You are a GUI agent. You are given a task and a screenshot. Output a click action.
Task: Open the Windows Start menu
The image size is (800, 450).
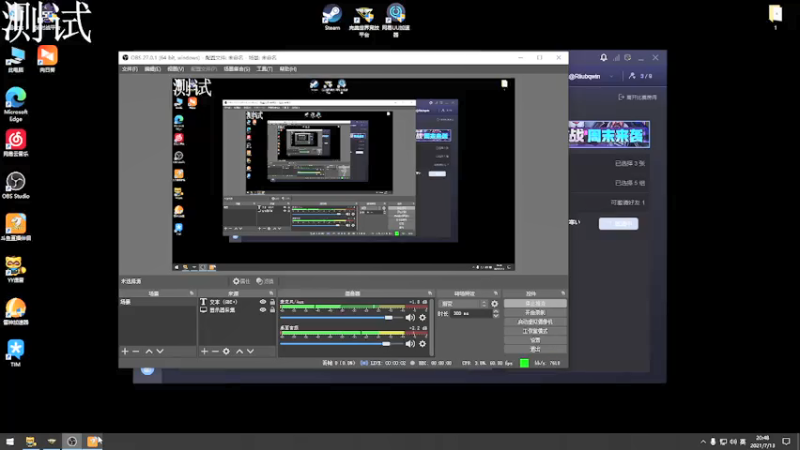point(10,442)
